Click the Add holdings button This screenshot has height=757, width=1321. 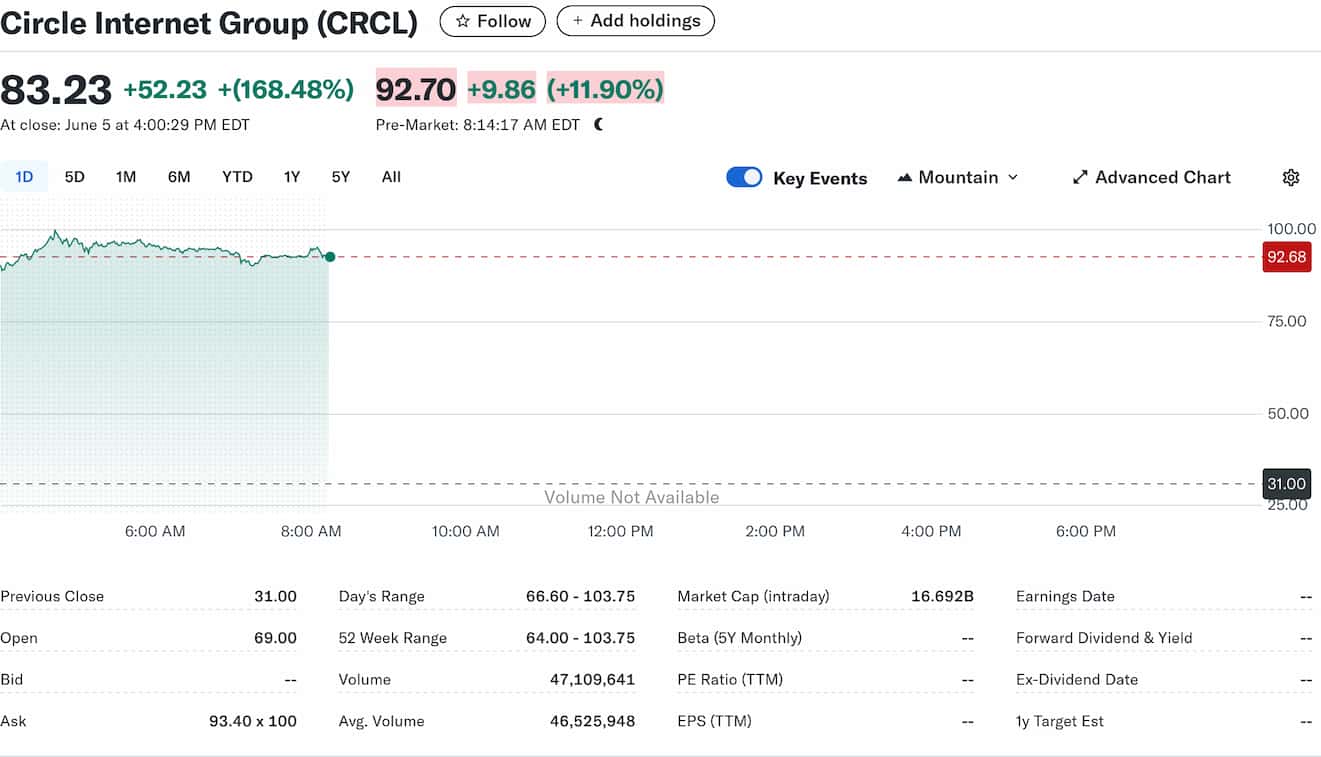click(635, 21)
